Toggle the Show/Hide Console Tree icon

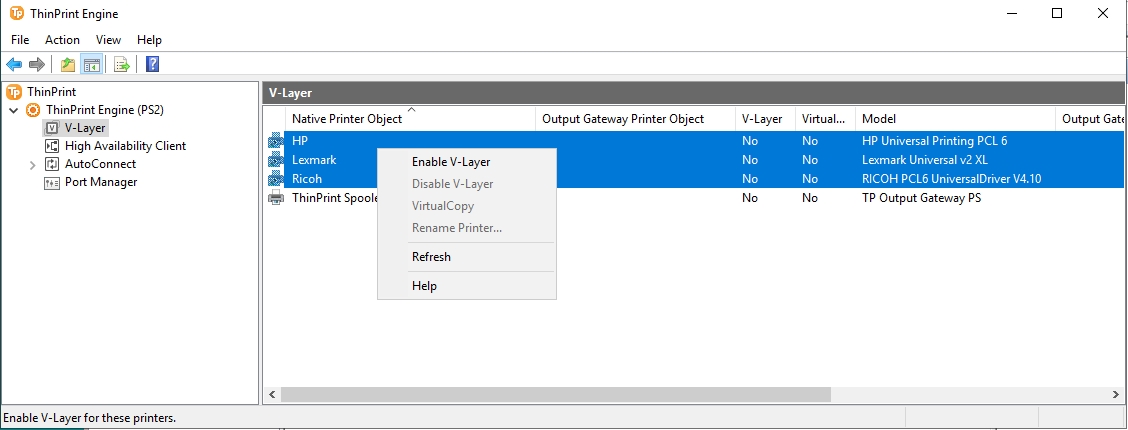click(x=92, y=65)
